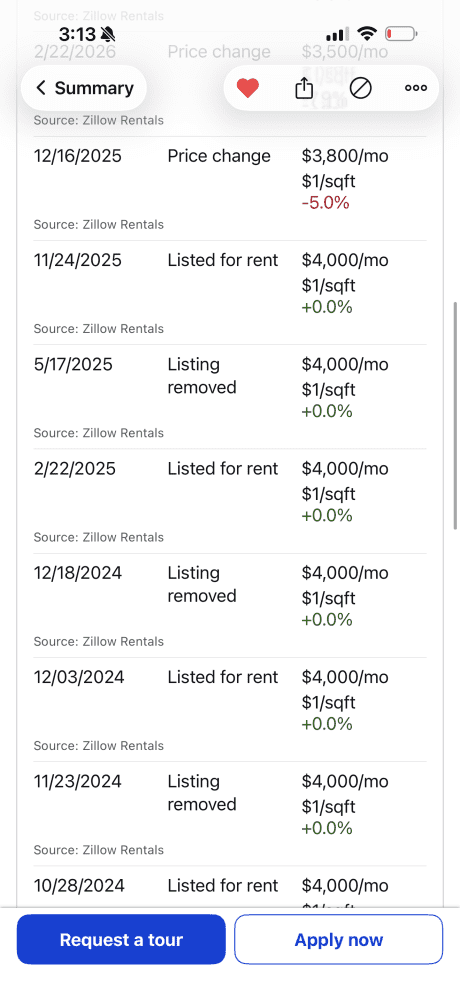
Task: Tap the silent bell icon by the clock
Action: pos(108,34)
